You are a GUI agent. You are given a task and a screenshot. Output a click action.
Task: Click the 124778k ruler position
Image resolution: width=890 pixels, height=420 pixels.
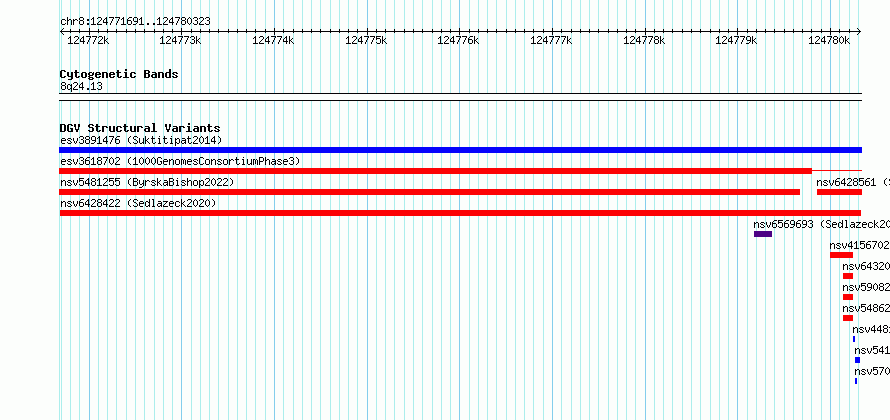644,40
